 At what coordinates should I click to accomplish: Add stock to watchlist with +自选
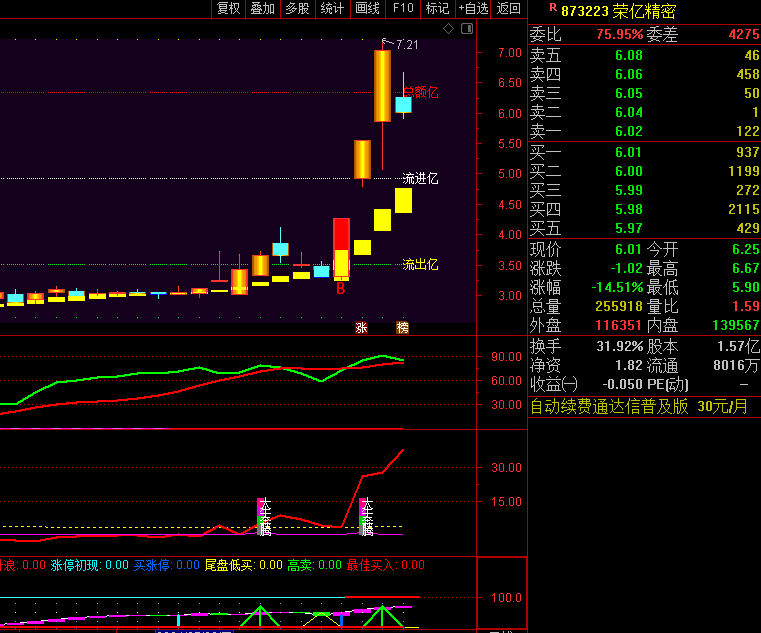click(474, 9)
